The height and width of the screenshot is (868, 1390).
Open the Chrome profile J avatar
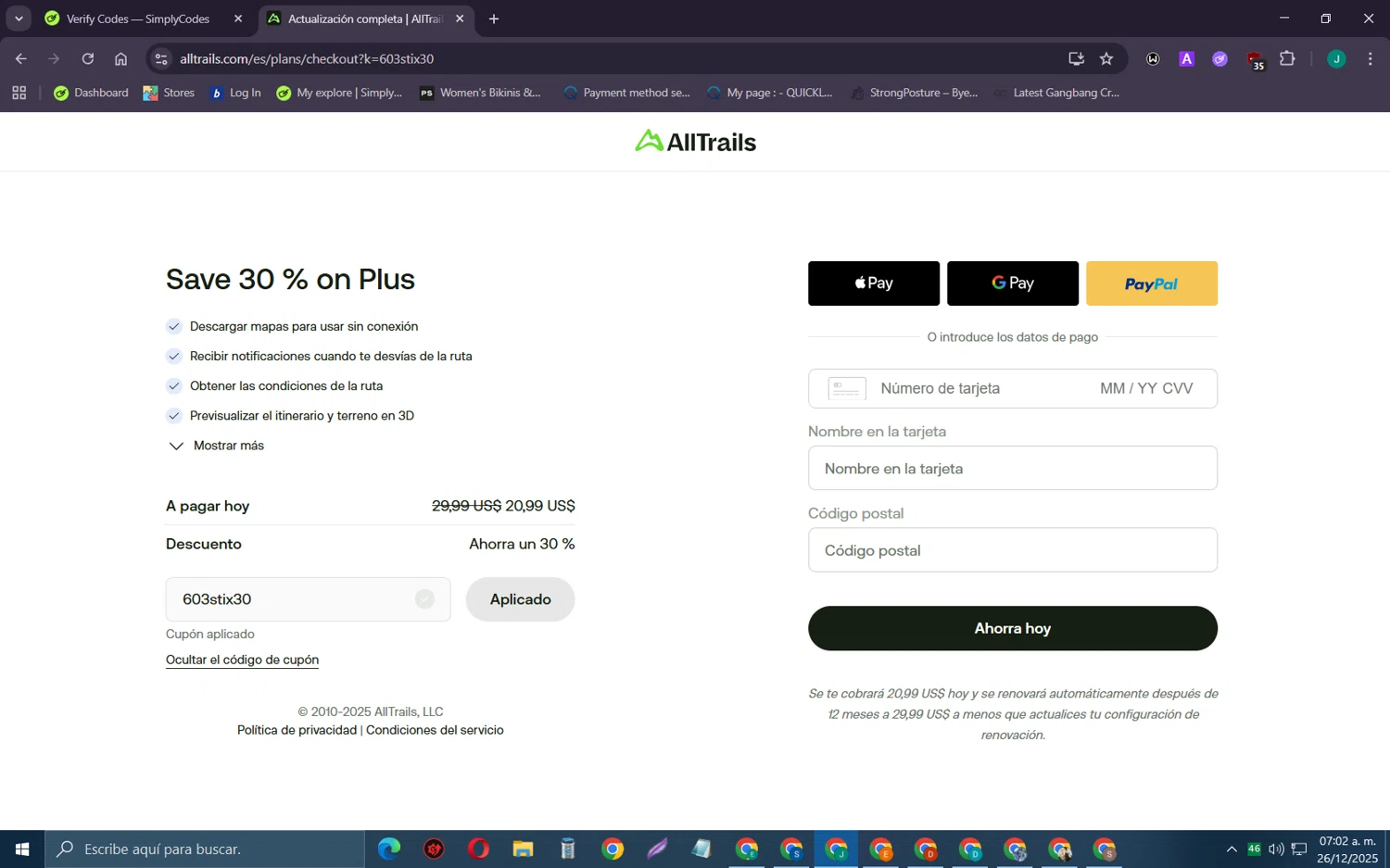[x=1336, y=58]
